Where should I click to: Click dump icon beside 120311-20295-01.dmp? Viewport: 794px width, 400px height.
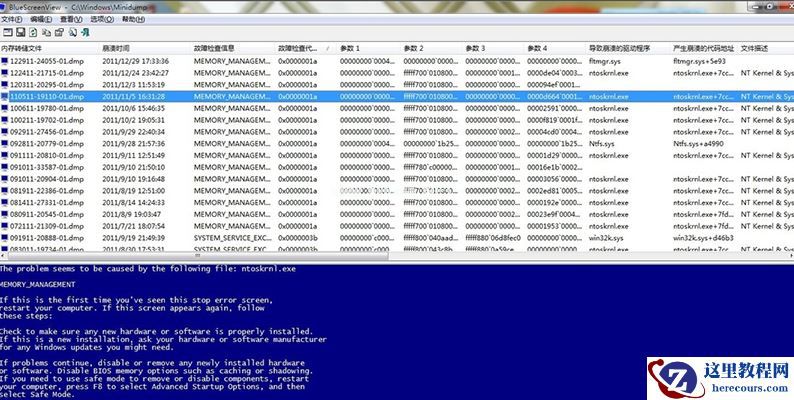pyautogui.click(x=5, y=85)
